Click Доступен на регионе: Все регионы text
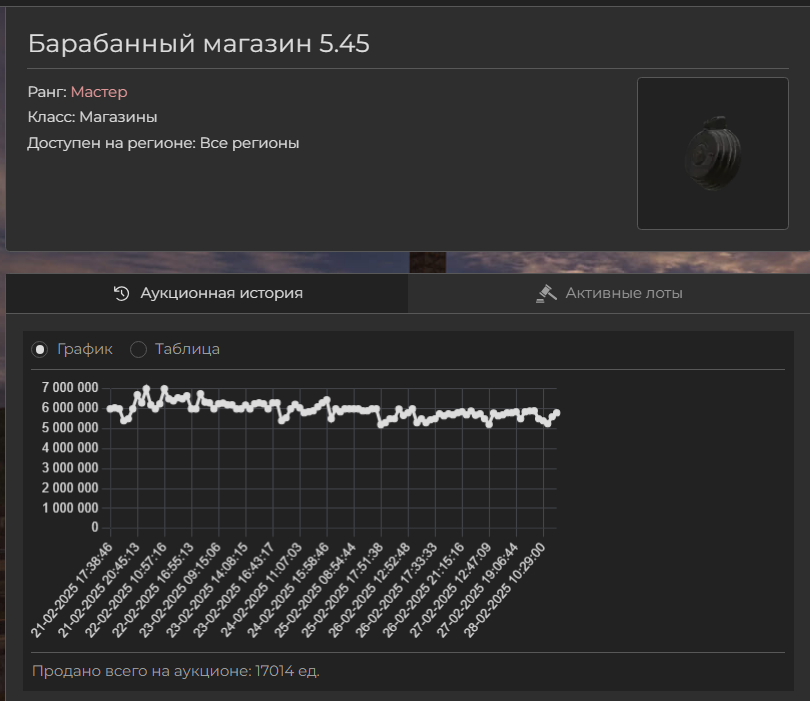Viewport: 810px width, 701px height. click(x=163, y=143)
